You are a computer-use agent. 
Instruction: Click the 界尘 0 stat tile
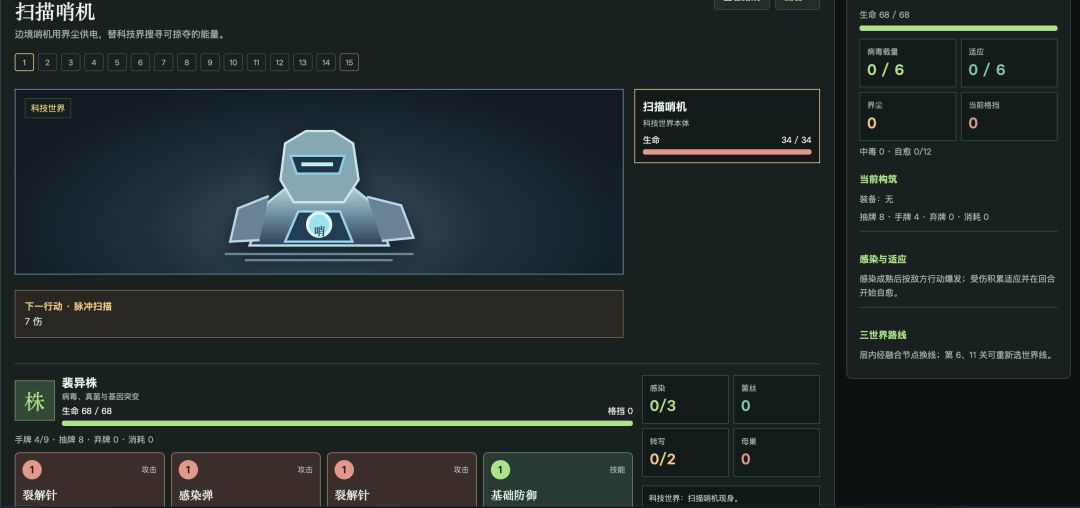[x=907, y=116]
